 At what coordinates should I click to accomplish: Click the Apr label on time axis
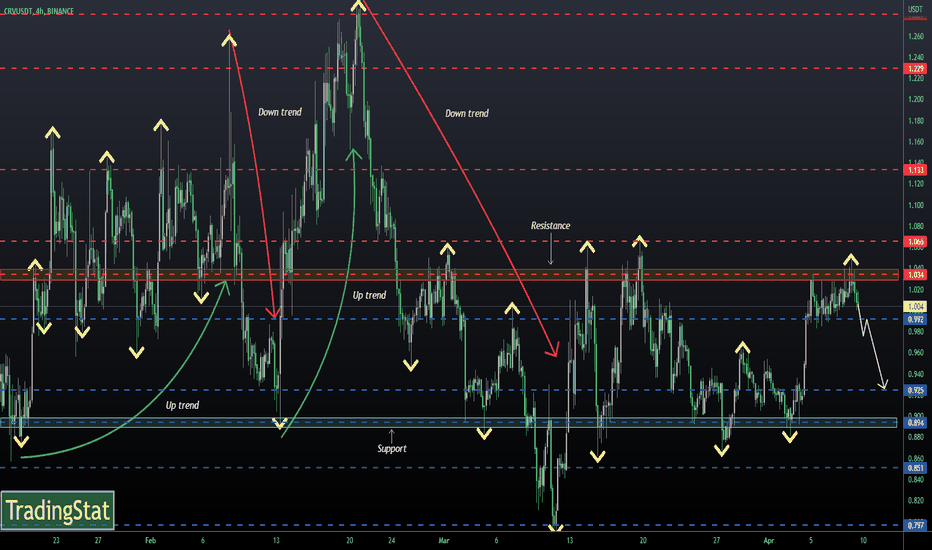point(769,540)
